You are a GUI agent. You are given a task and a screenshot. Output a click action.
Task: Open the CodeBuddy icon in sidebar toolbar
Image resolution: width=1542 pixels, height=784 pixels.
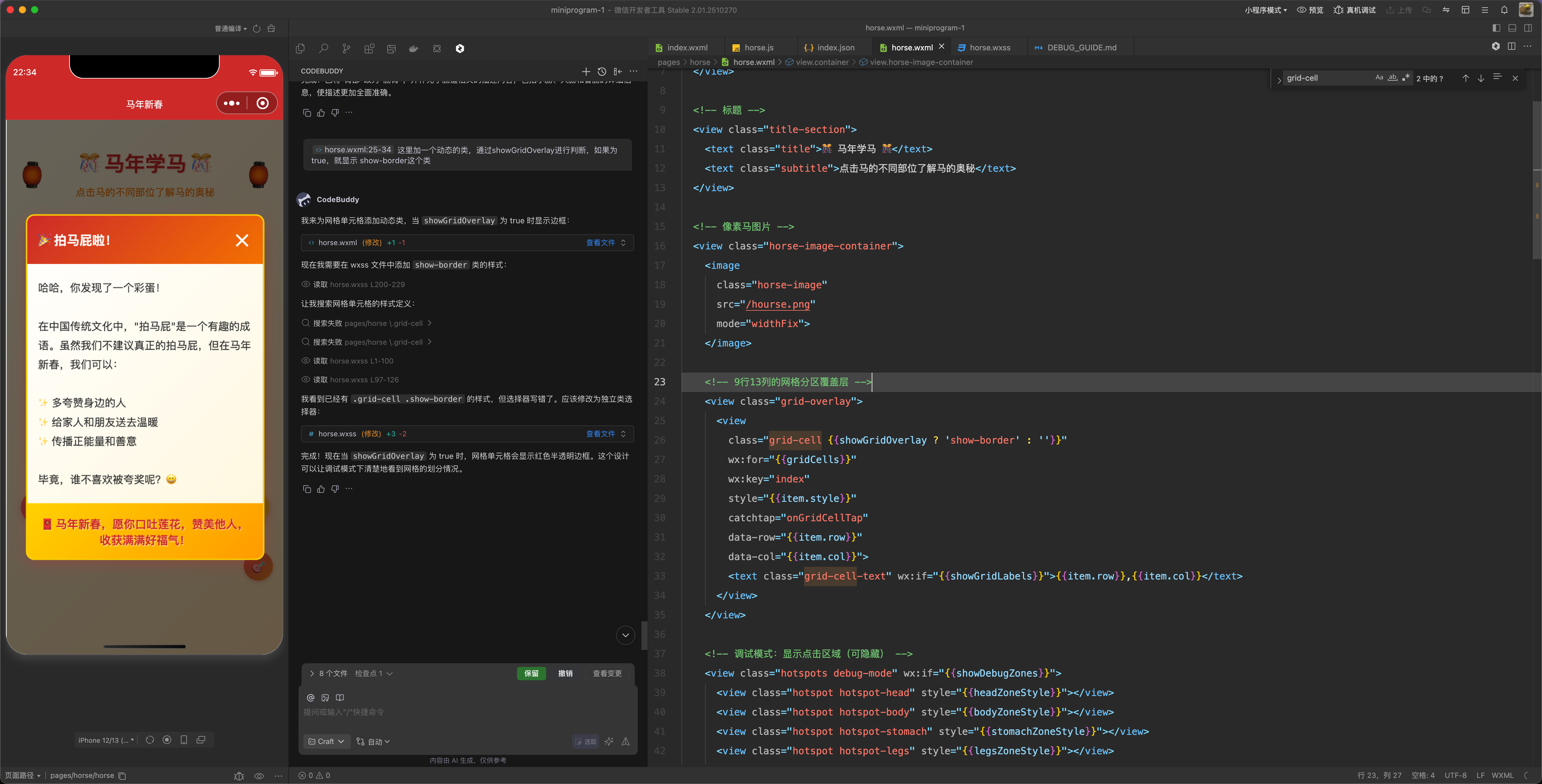460,49
